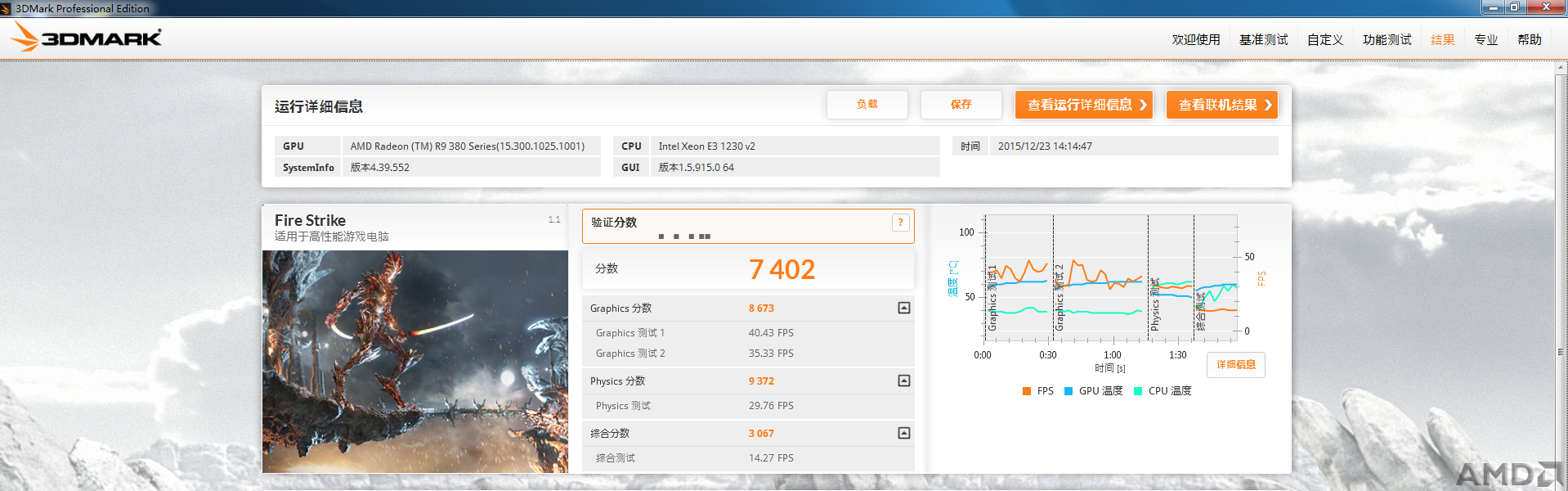
Task: Collapse the Graphics 分数 section
Action: tap(903, 308)
